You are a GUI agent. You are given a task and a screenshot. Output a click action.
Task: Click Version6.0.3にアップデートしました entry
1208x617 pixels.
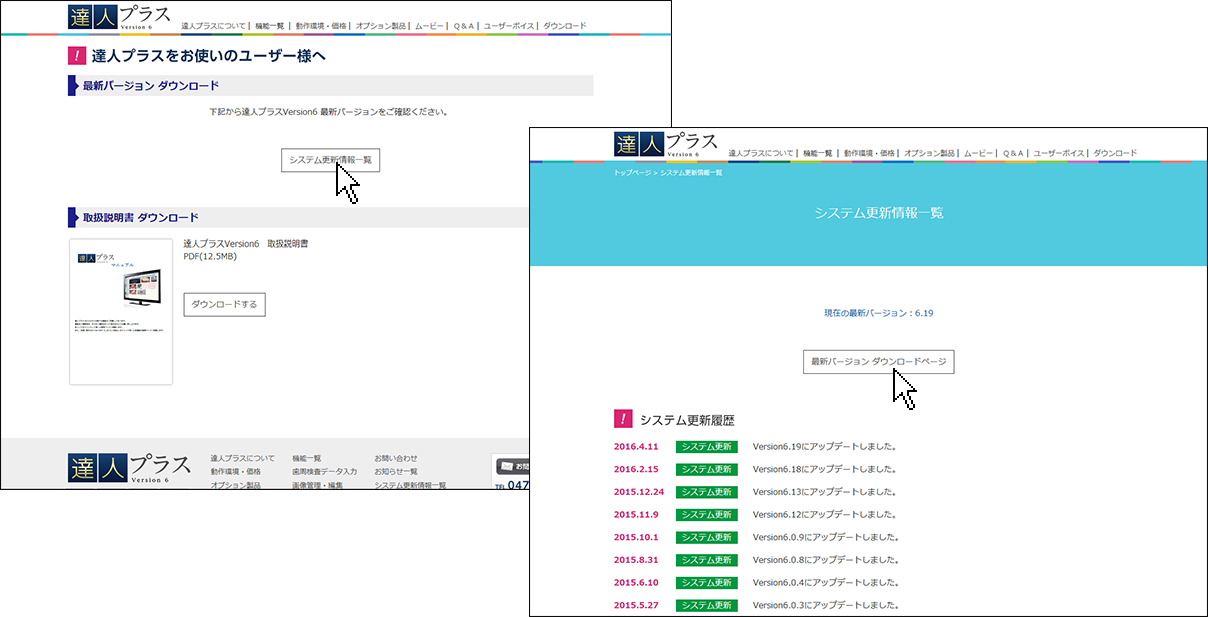coord(826,605)
